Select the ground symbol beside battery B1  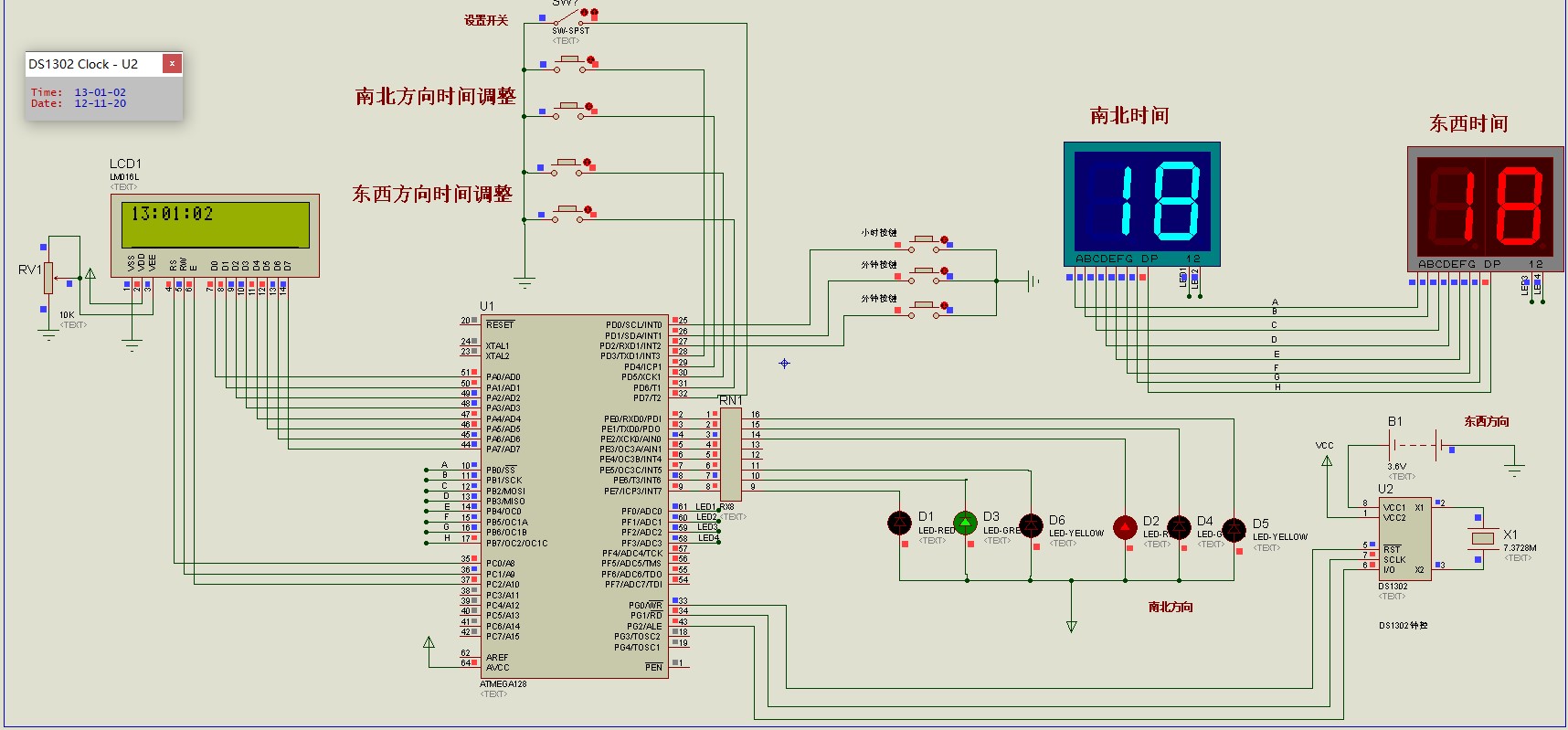point(1515,470)
